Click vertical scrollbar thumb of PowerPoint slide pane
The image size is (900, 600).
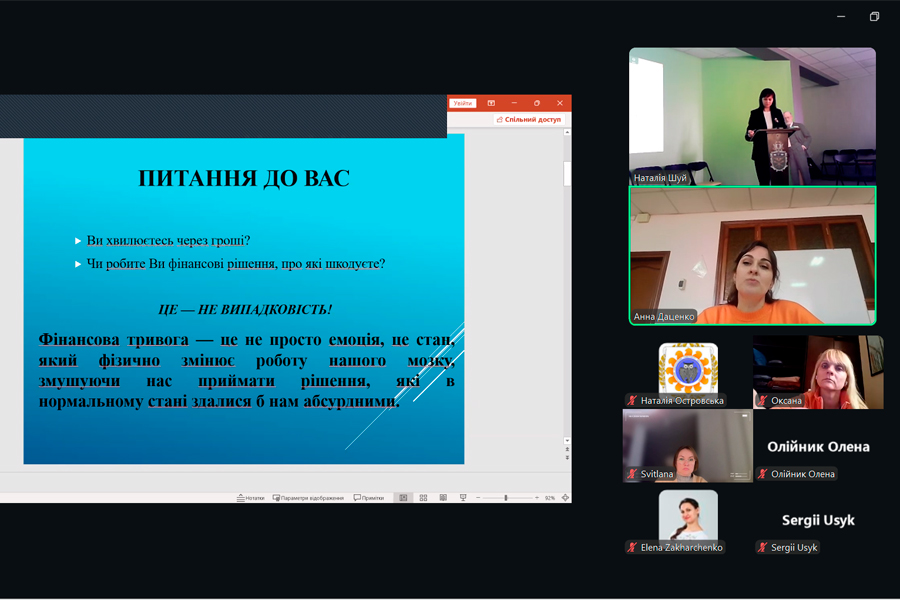pos(567,174)
